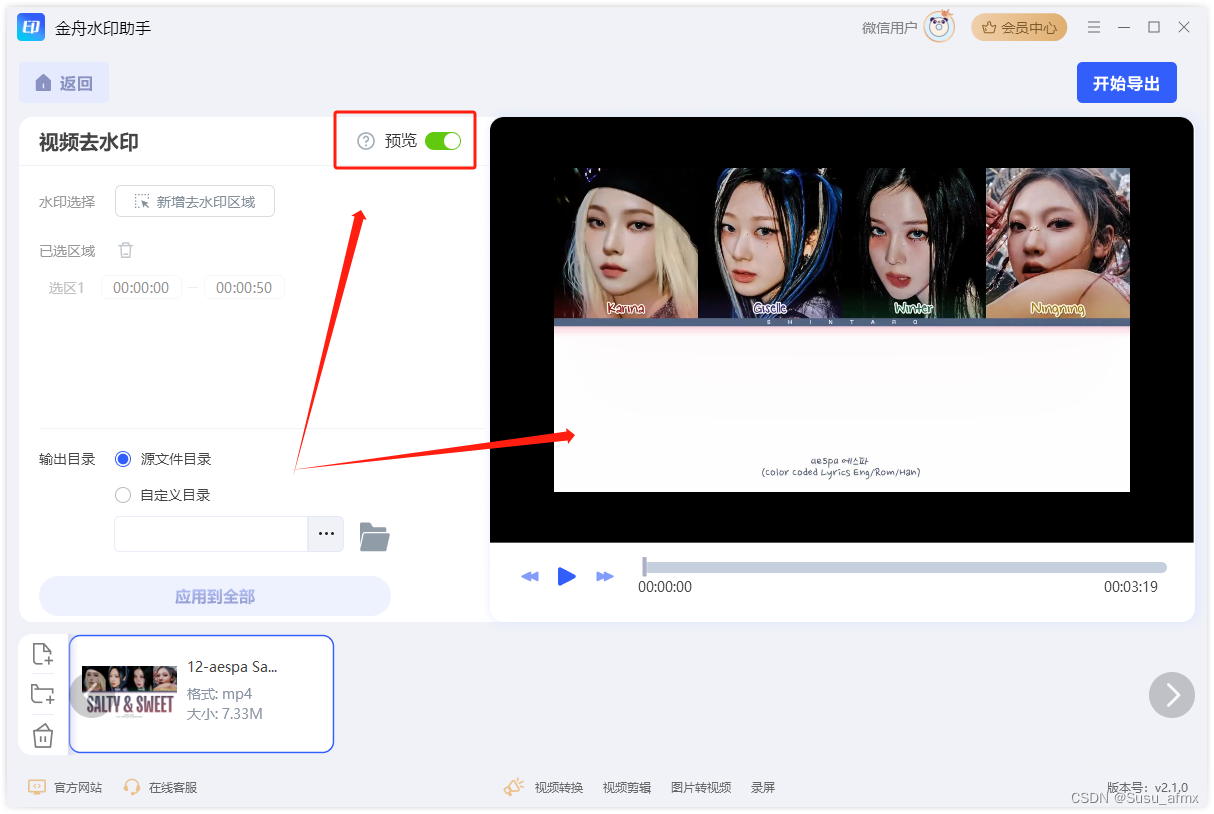
Task: Maximize the application window
Action: click(x=1154, y=27)
